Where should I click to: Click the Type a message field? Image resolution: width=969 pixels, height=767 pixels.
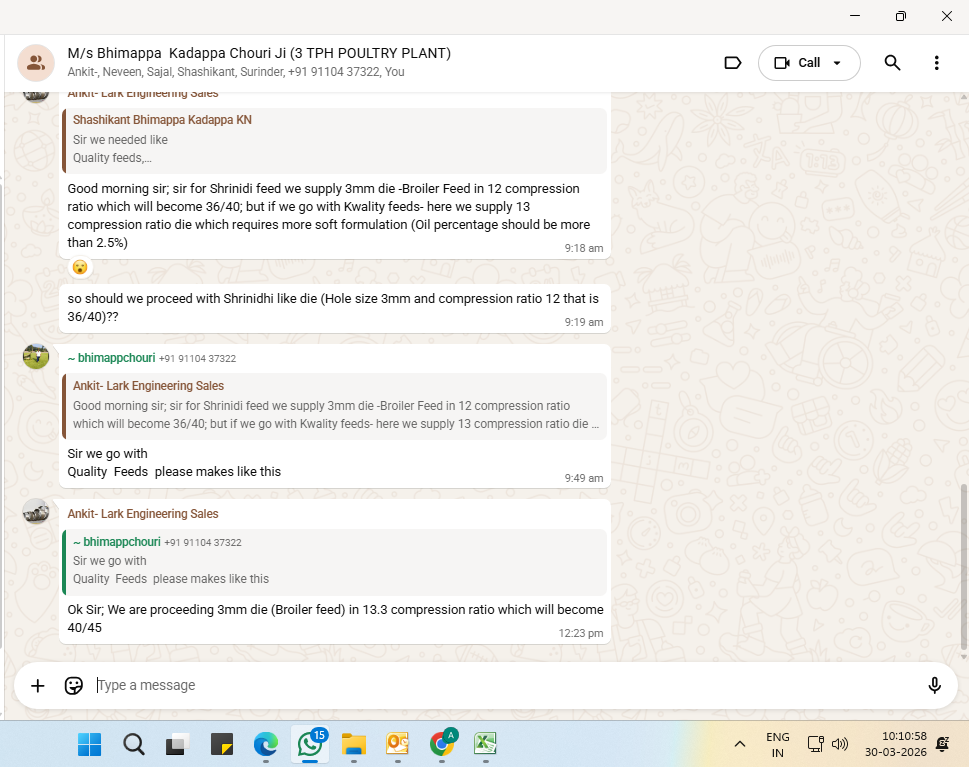pyautogui.click(x=500, y=685)
